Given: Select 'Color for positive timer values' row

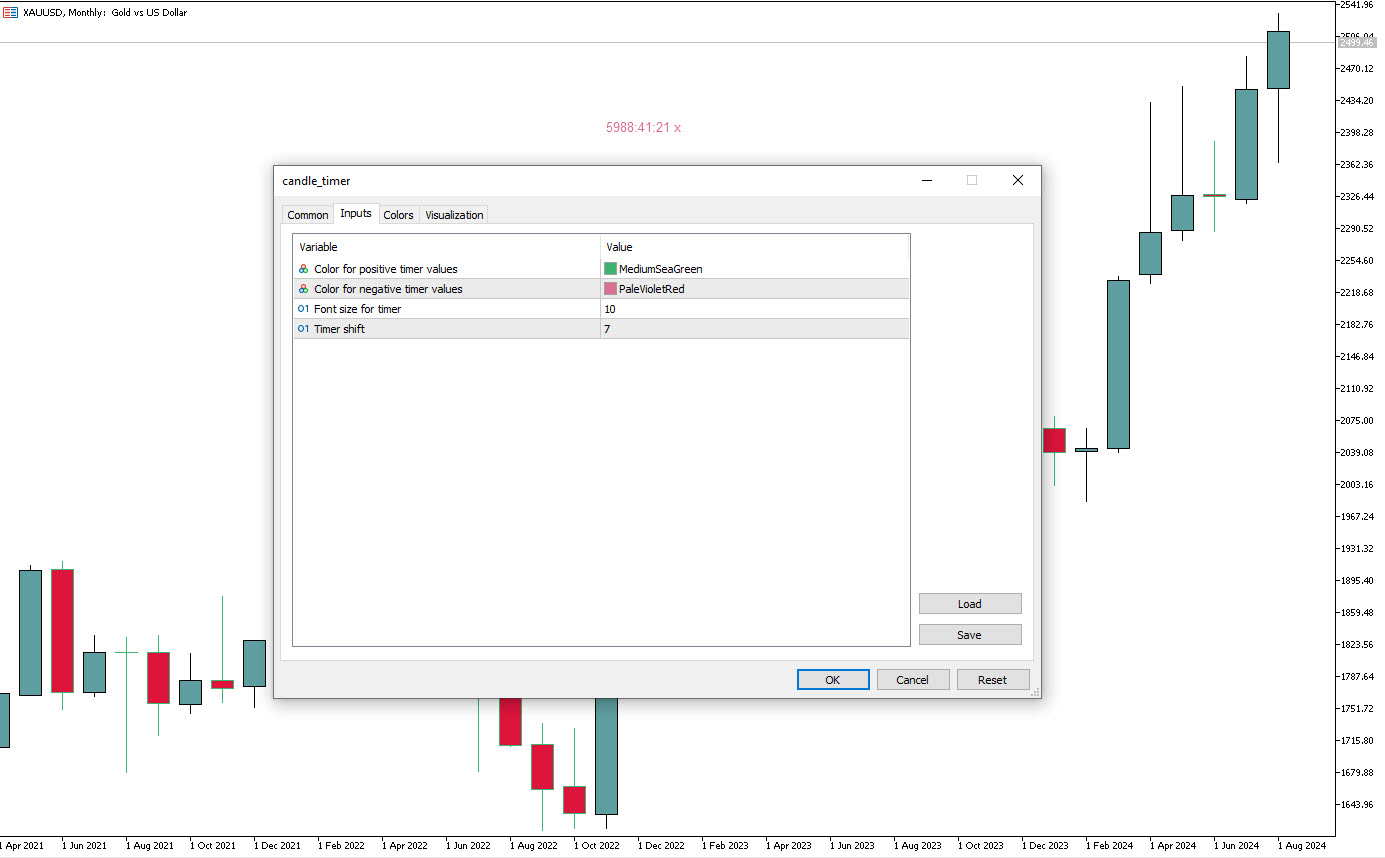Looking at the screenshot, I should point(601,269).
